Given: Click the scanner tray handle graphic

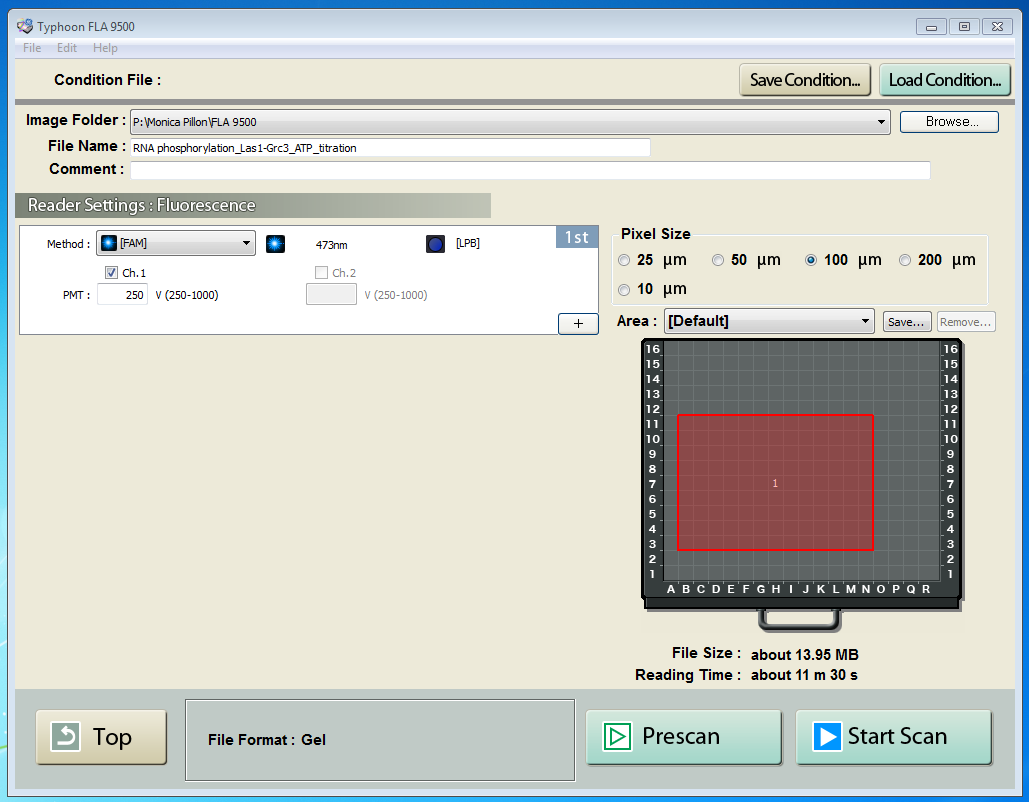Looking at the screenshot, I should (x=799, y=620).
